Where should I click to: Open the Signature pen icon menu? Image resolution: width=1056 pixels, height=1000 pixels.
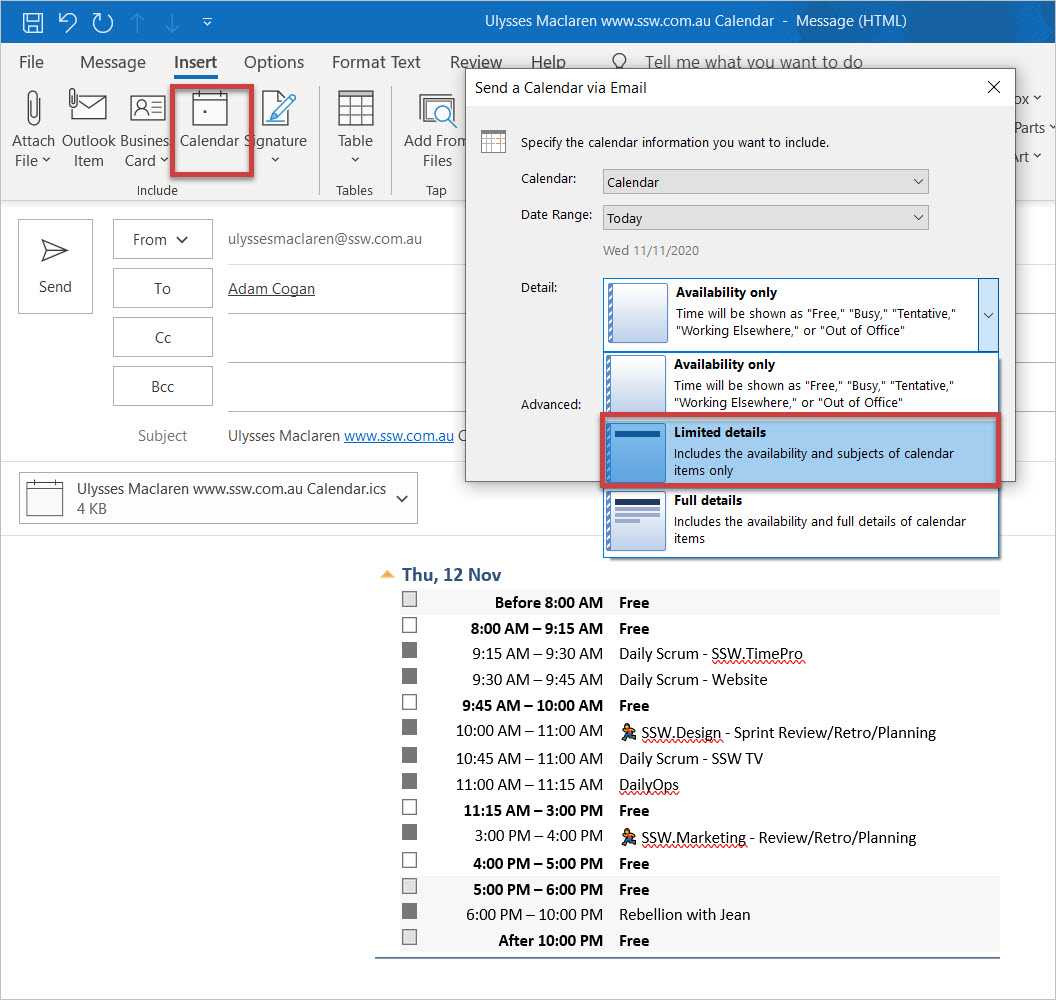(276, 110)
